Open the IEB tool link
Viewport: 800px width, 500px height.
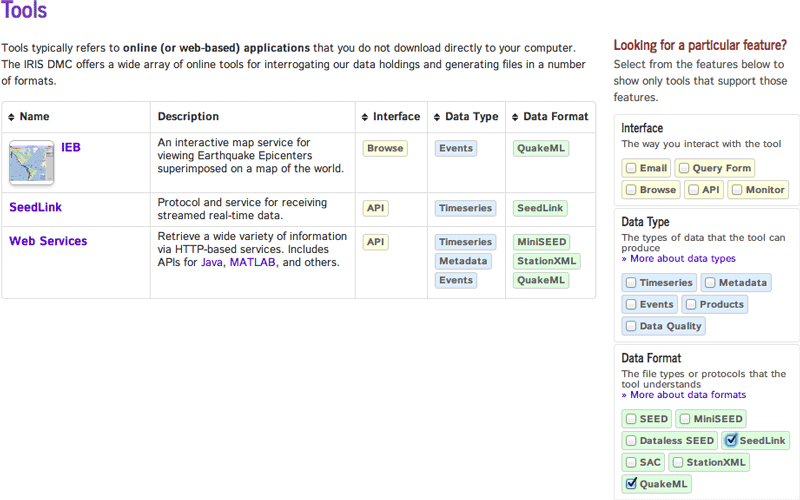71,147
